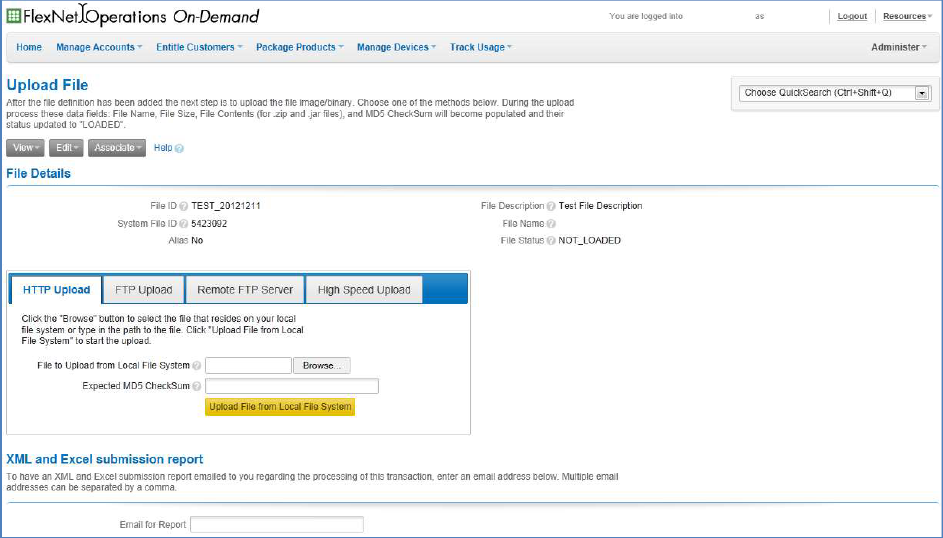Screen dimensions: 943x538
Task: Click help icon next to File ID
Action: coord(183,206)
